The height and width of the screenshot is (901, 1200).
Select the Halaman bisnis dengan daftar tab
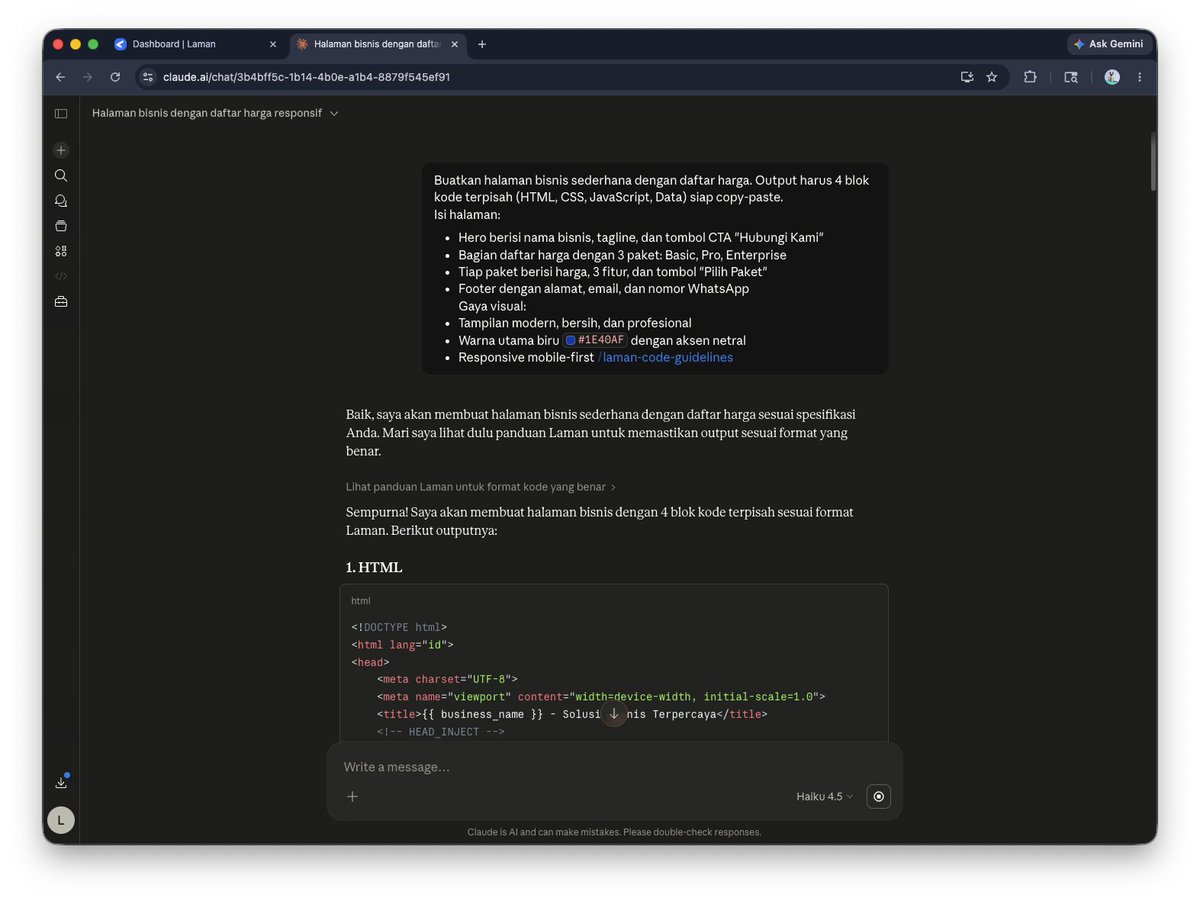tap(378, 44)
